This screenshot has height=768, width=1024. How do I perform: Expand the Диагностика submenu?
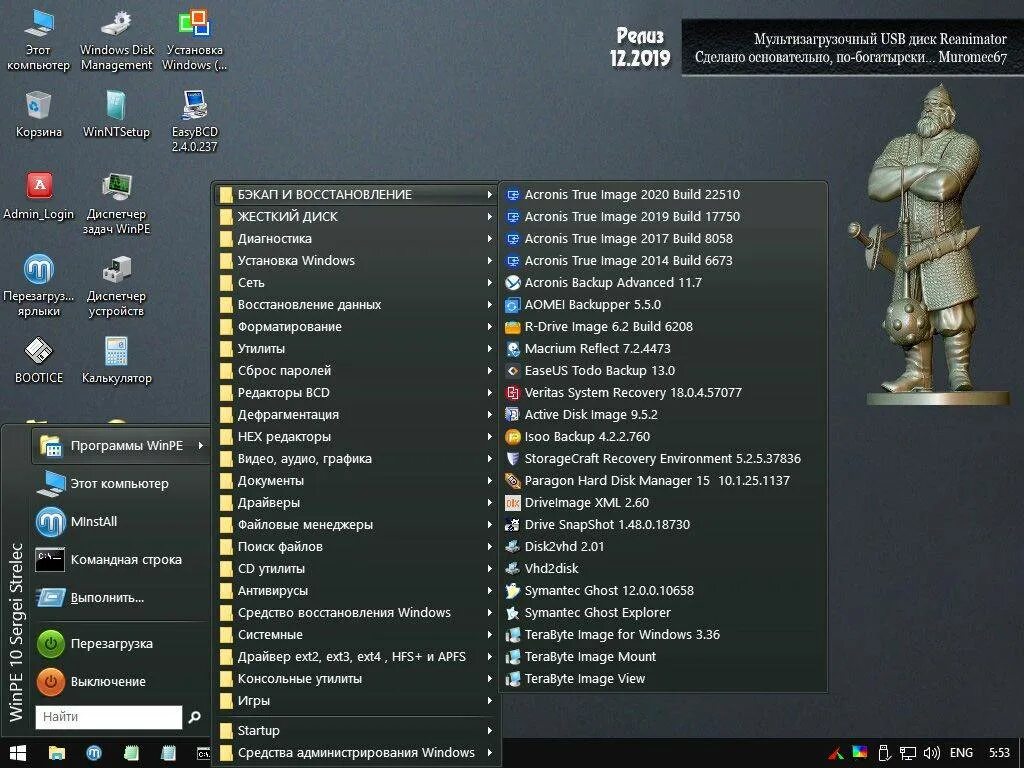[x=356, y=238]
